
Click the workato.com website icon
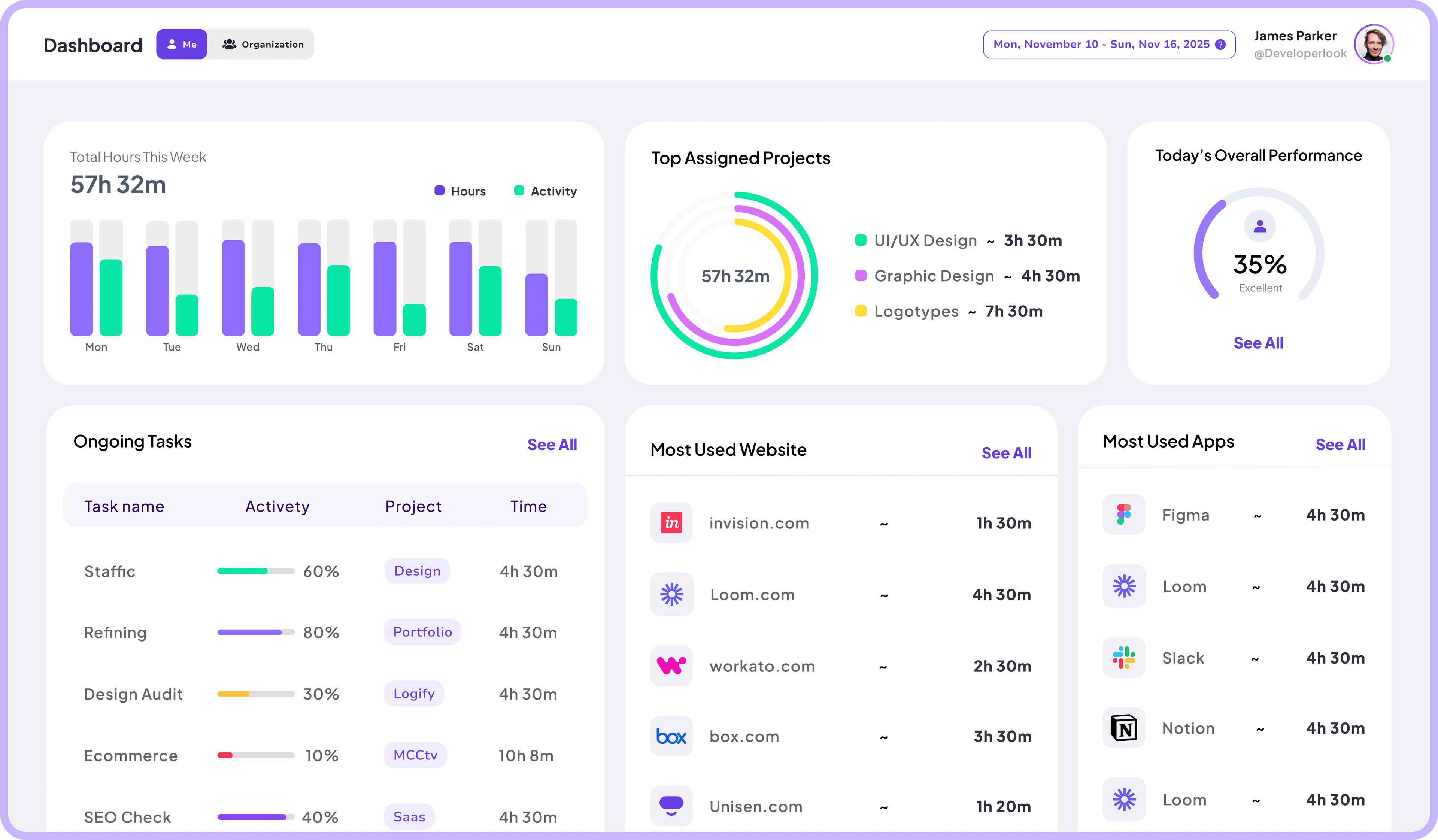[x=671, y=666]
